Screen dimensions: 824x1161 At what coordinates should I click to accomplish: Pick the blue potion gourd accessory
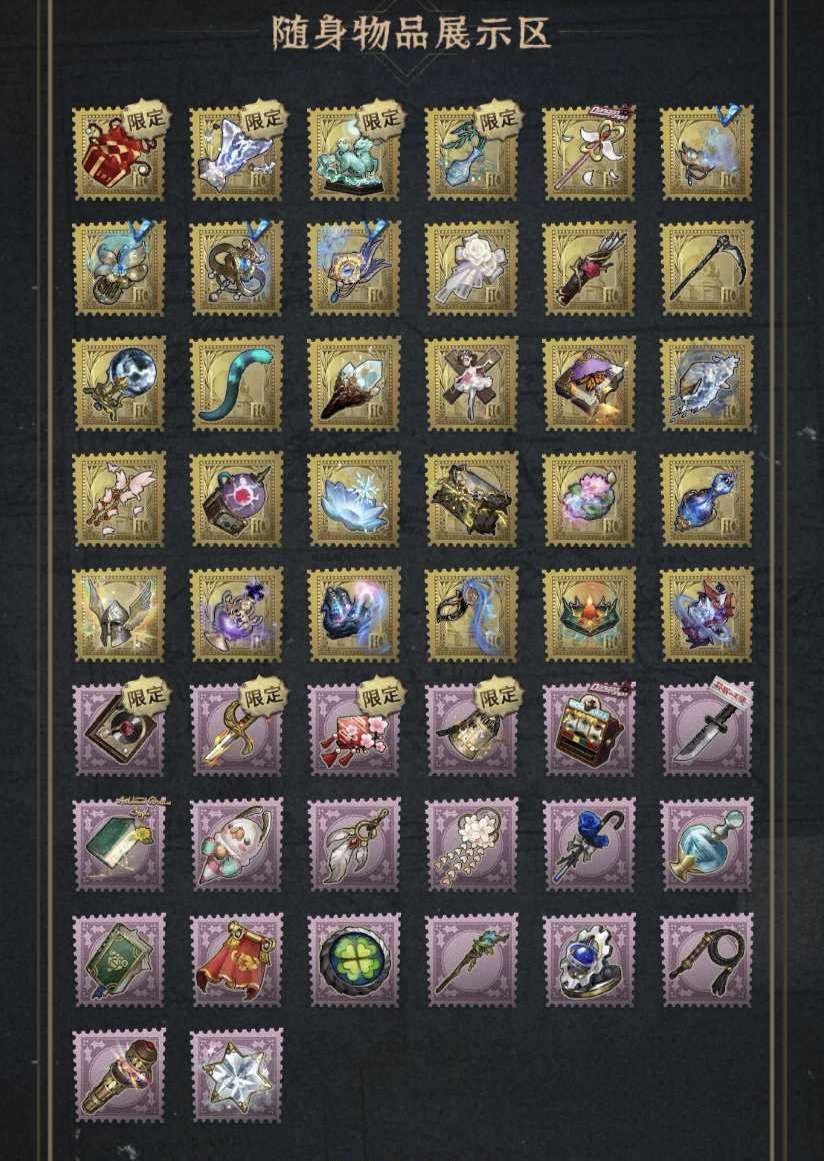[x=706, y=500]
